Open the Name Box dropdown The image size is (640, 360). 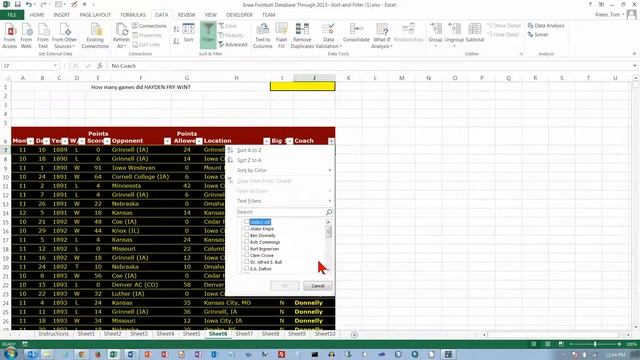tap(55, 66)
